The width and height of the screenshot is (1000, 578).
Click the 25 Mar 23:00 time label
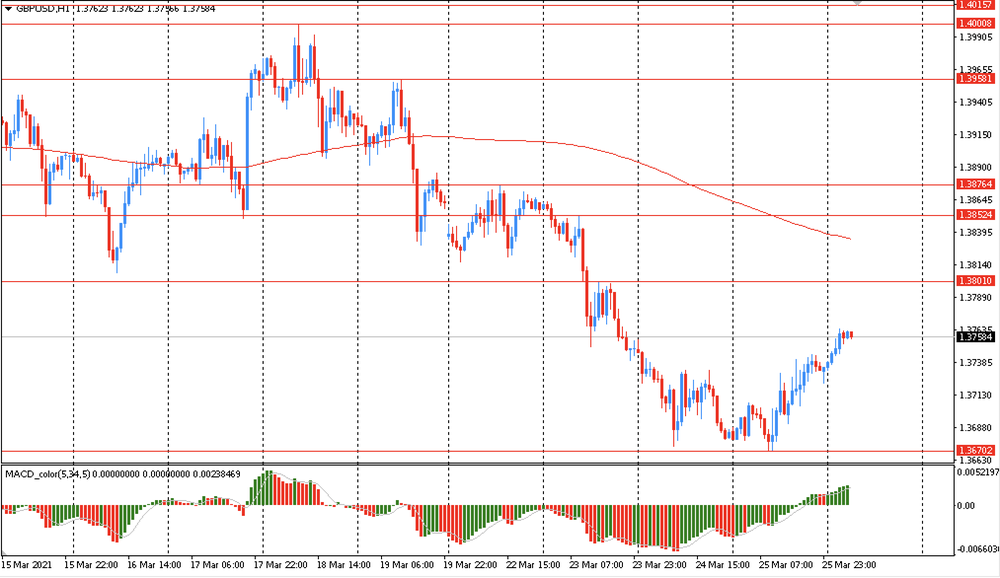(849, 565)
